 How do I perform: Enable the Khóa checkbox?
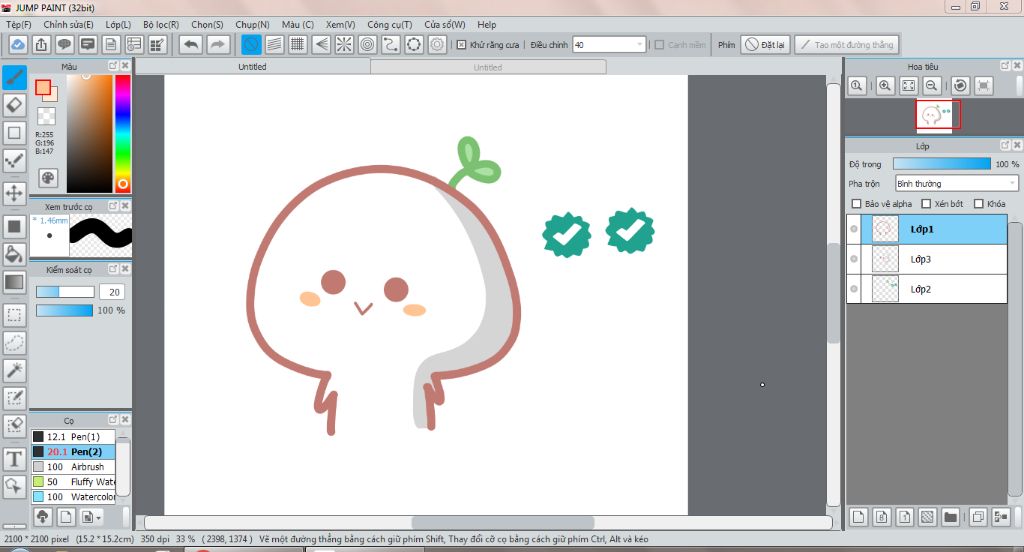click(x=979, y=204)
